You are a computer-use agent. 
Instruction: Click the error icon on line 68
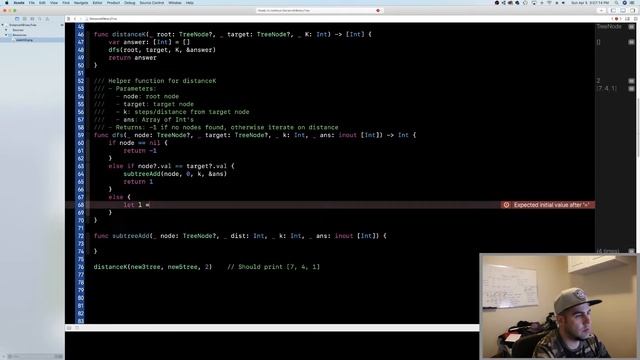pyautogui.click(x=506, y=205)
